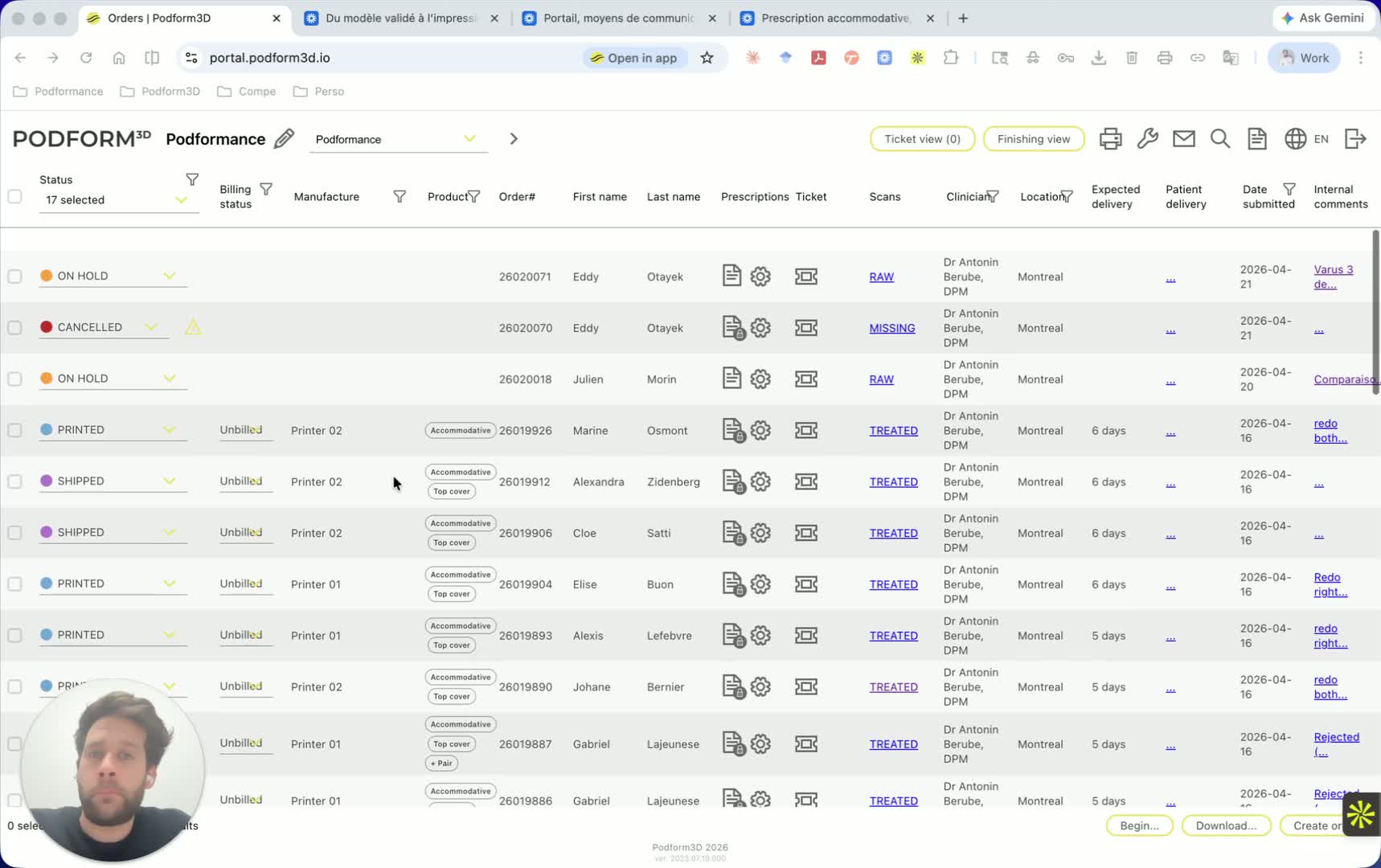Select checkbox for Alexandra Zidenberg order
Image resolution: width=1381 pixels, height=868 pixels.
(x=14, y=481)
